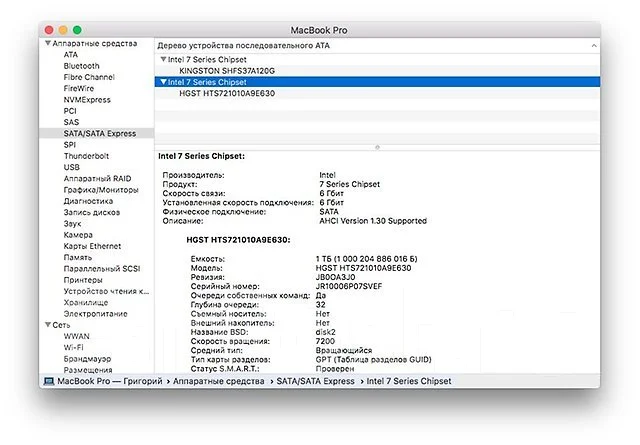Collapse the Сеть section in sidebar
Image resolution: width=640 pixels, height=445 pixels.
click(x=48, y=325)
